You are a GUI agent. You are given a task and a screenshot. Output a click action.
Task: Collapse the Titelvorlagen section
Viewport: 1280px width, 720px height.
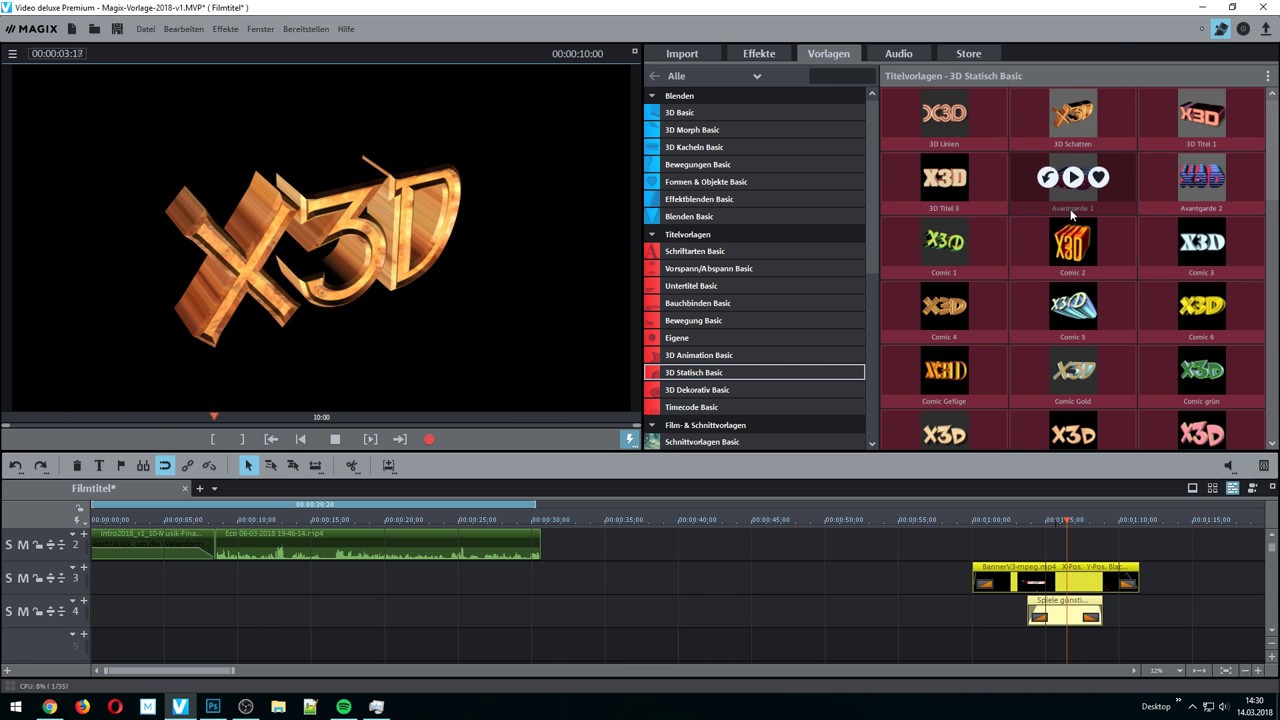(652, 234)
